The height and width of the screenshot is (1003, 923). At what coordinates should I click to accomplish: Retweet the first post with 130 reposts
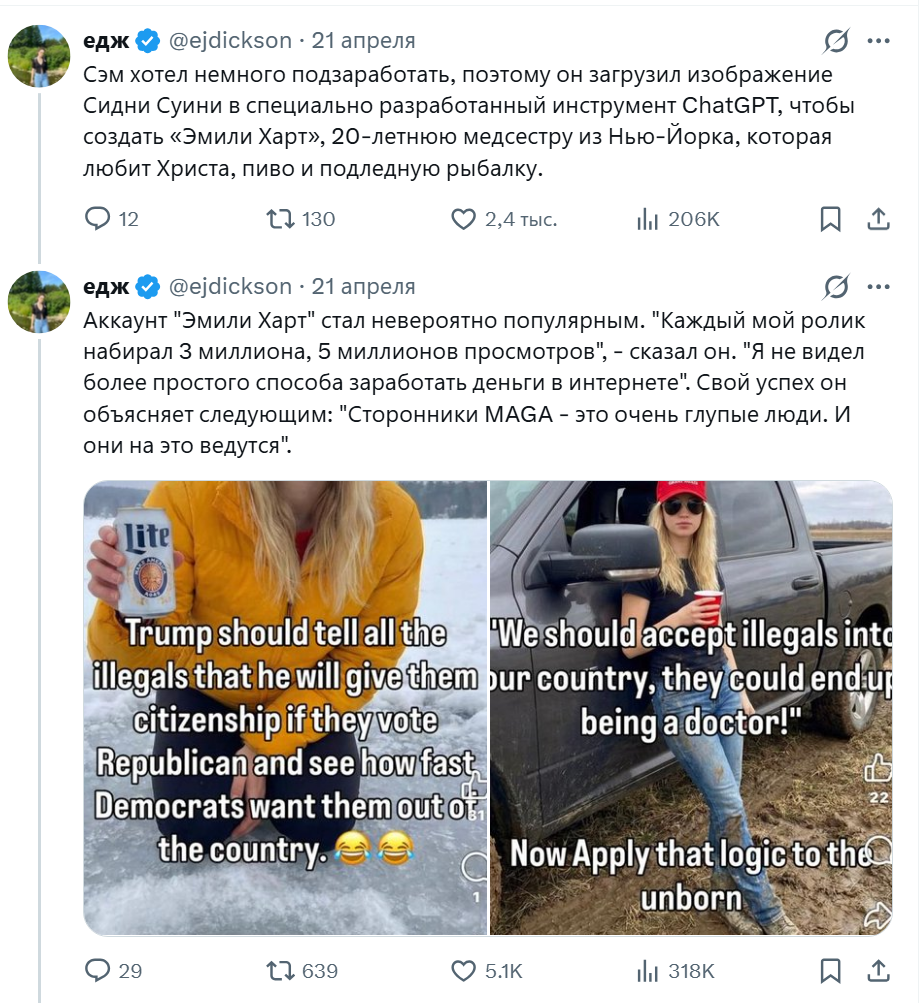301,219
